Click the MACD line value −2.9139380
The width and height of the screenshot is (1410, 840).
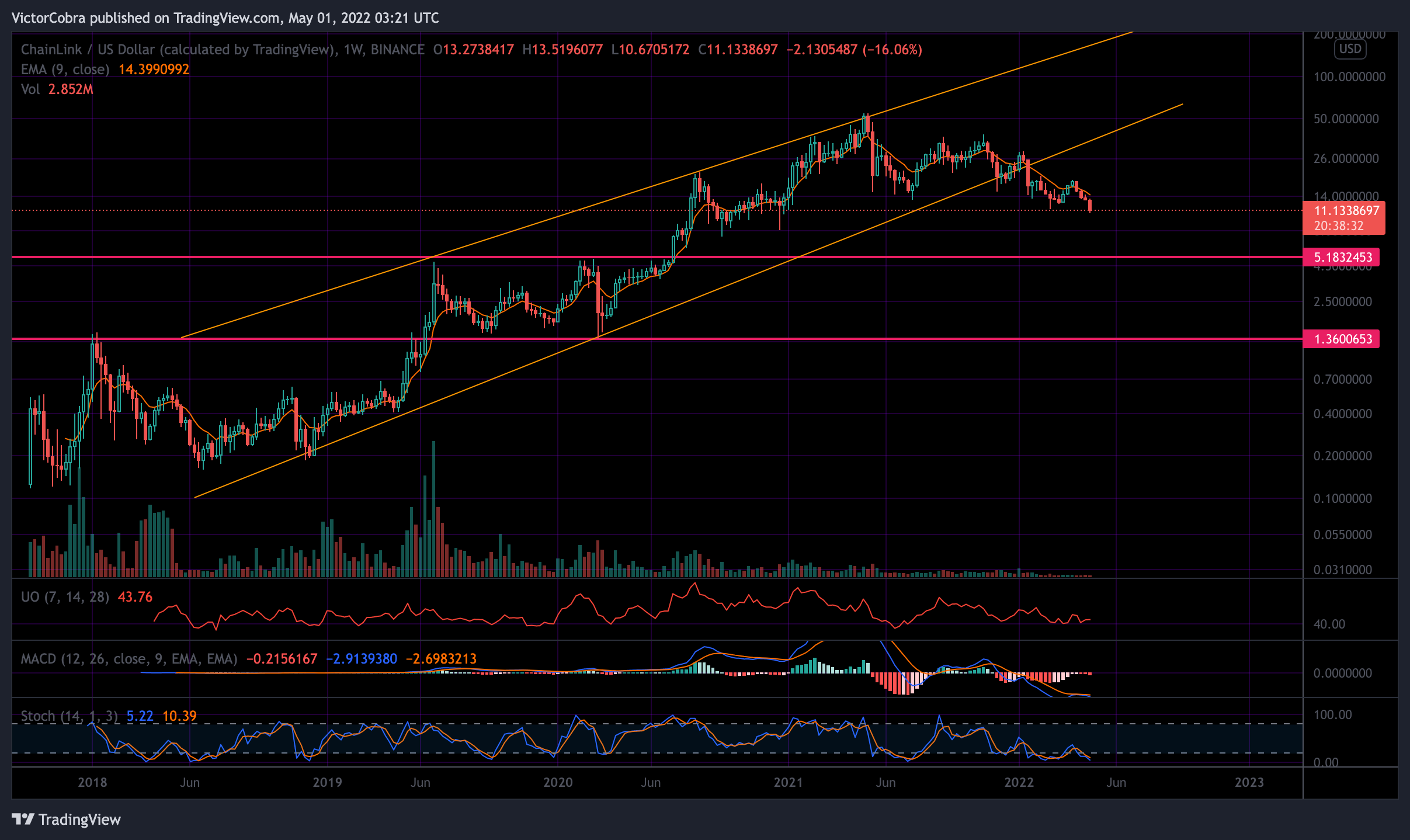362,659
